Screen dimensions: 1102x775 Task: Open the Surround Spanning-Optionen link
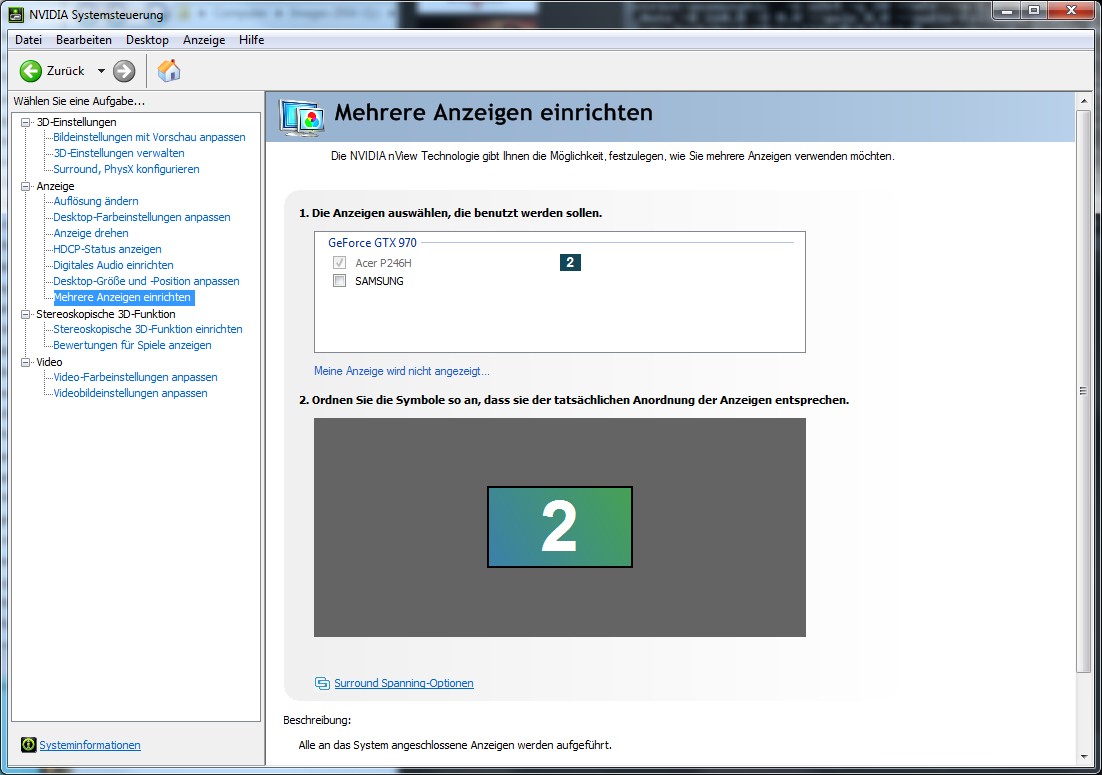[403, 683]
